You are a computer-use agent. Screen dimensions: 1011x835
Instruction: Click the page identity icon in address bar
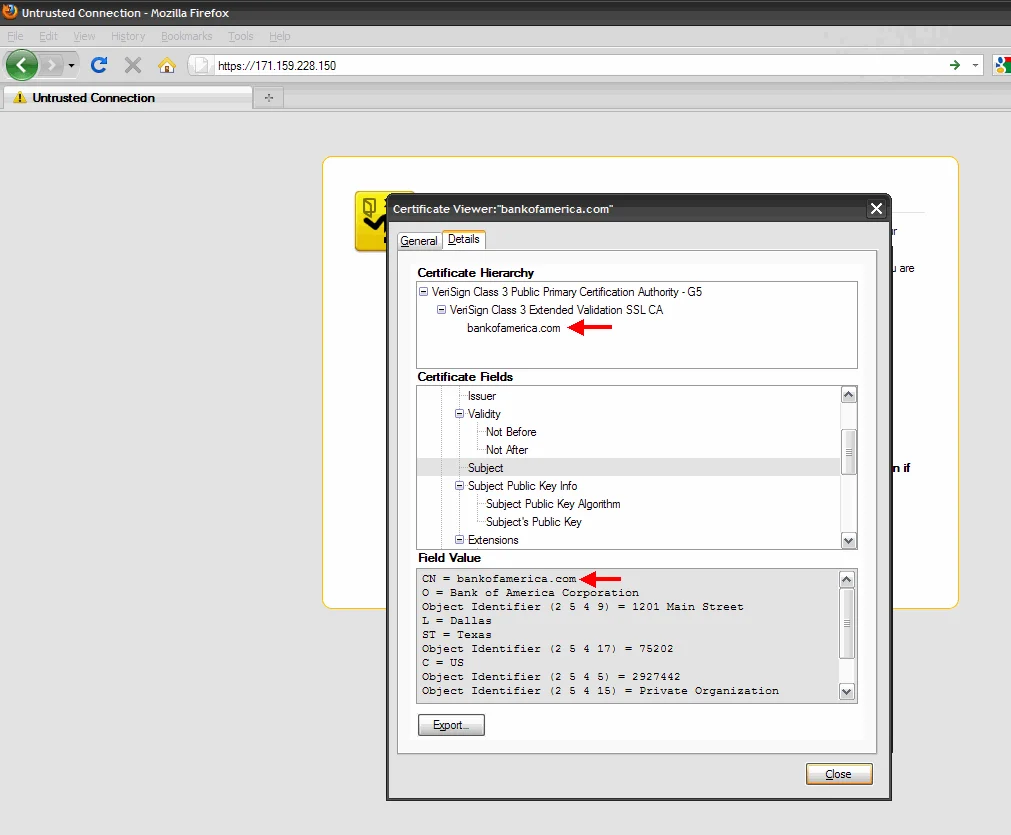point(202,65)
